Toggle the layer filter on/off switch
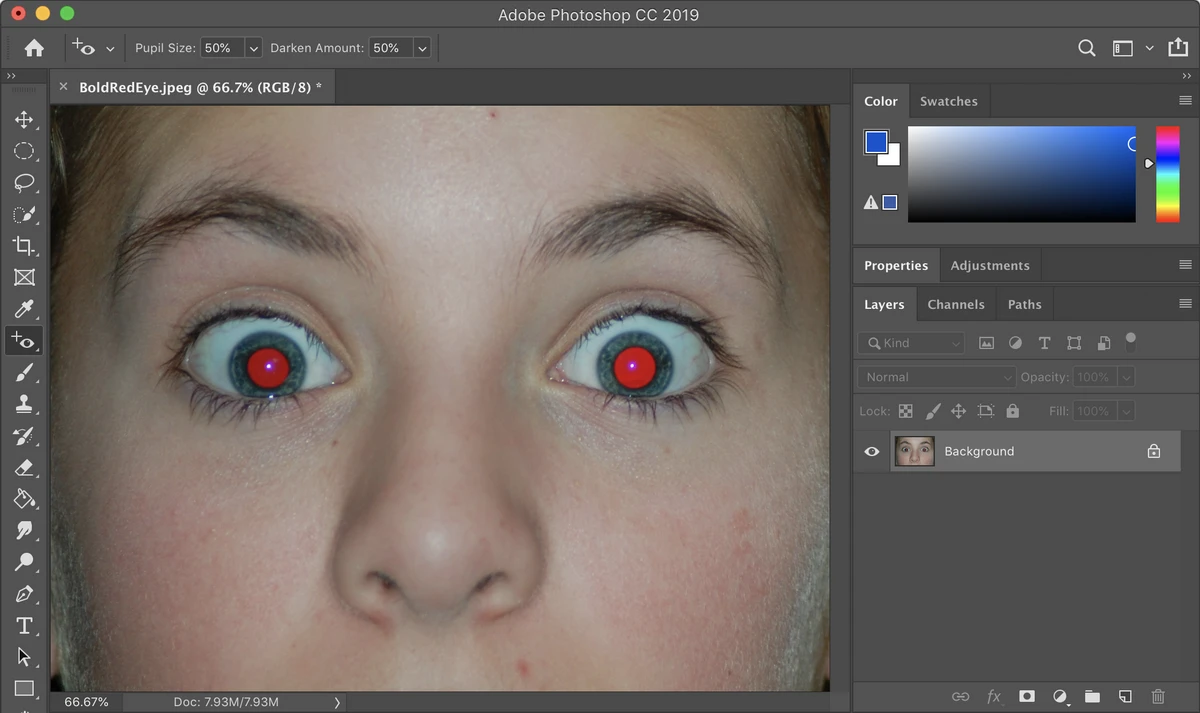Viewport: 1200px width, 713px height. coord(1131,341)
